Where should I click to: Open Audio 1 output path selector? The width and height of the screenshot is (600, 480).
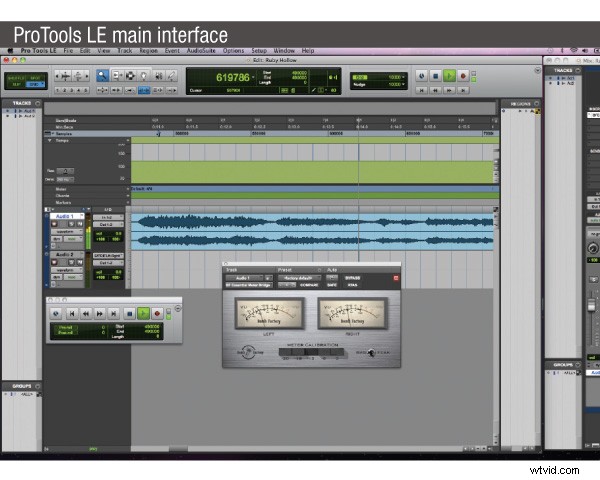pos(108,224)
